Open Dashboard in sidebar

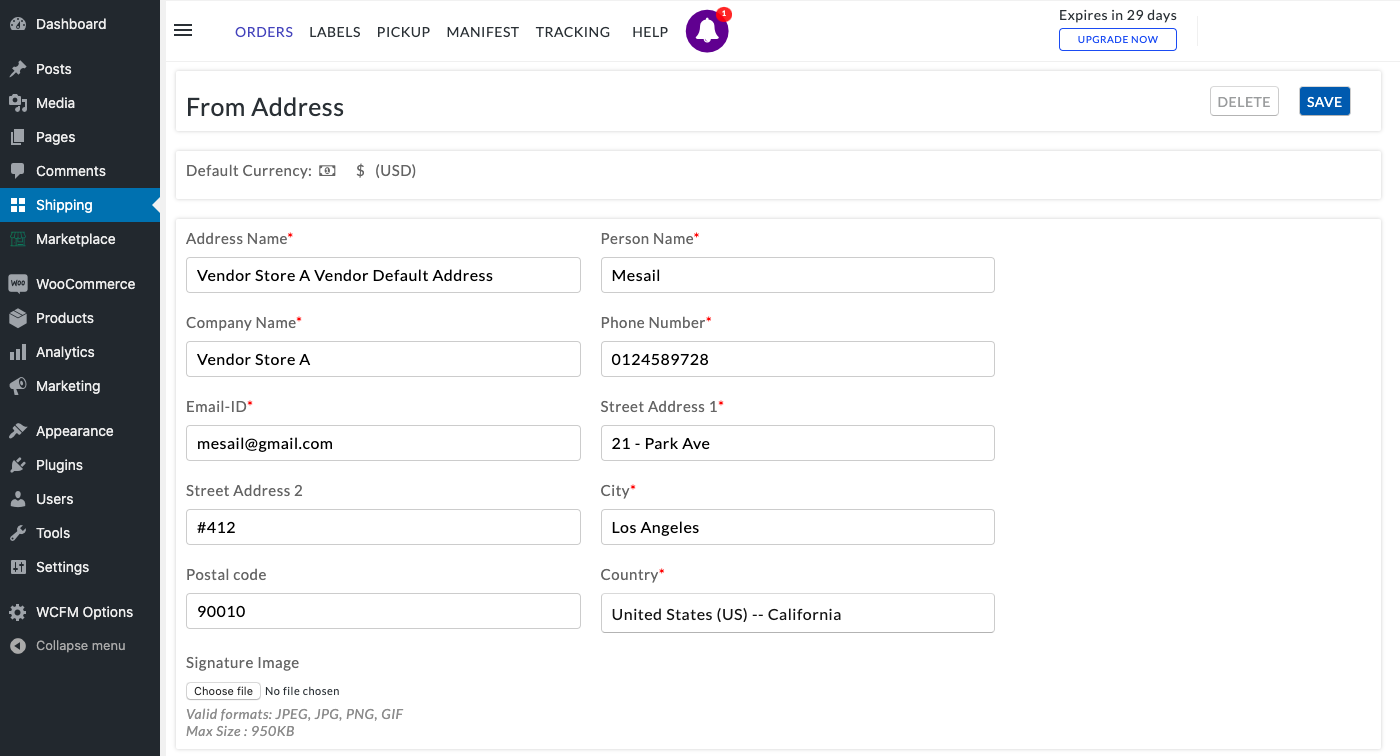tap(80, 24)
